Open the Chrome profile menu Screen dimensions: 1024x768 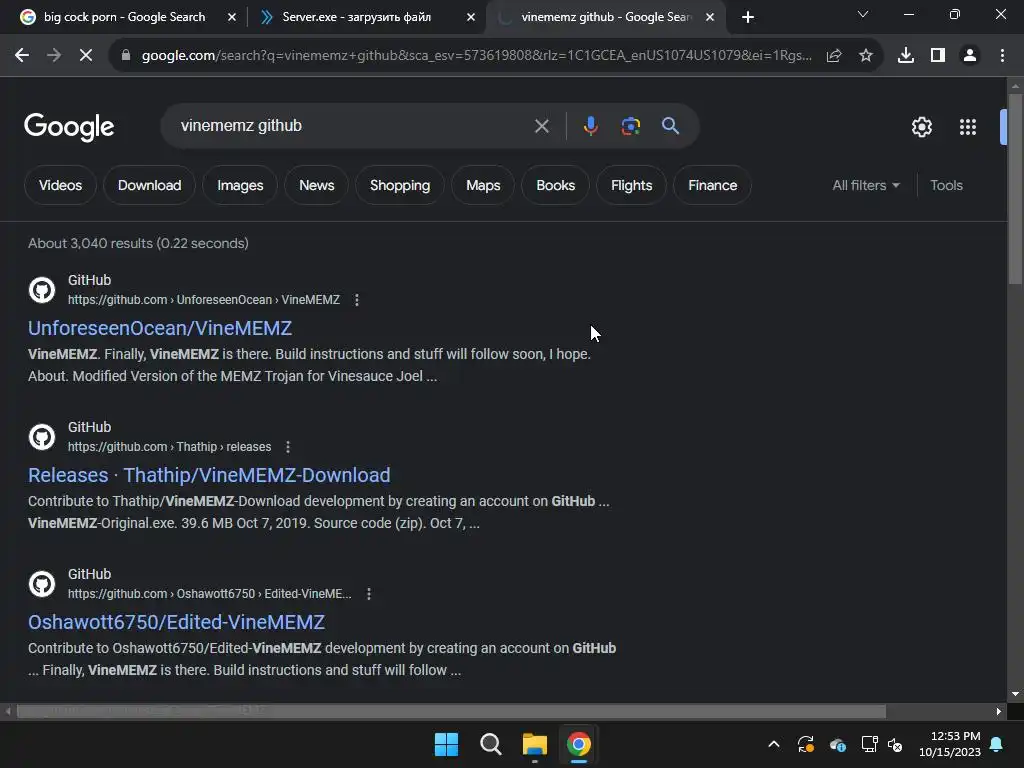coord(970,56)
